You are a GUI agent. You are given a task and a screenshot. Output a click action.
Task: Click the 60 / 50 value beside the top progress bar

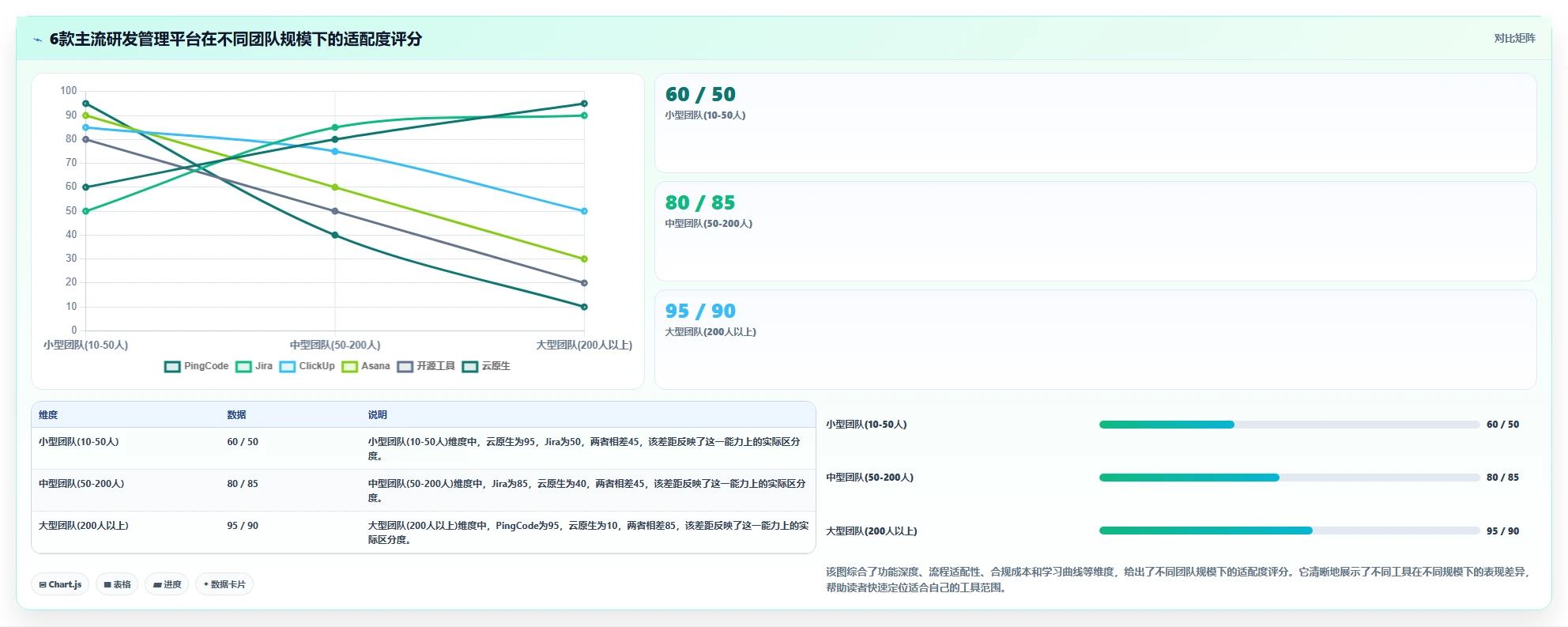pos(1502,425)
